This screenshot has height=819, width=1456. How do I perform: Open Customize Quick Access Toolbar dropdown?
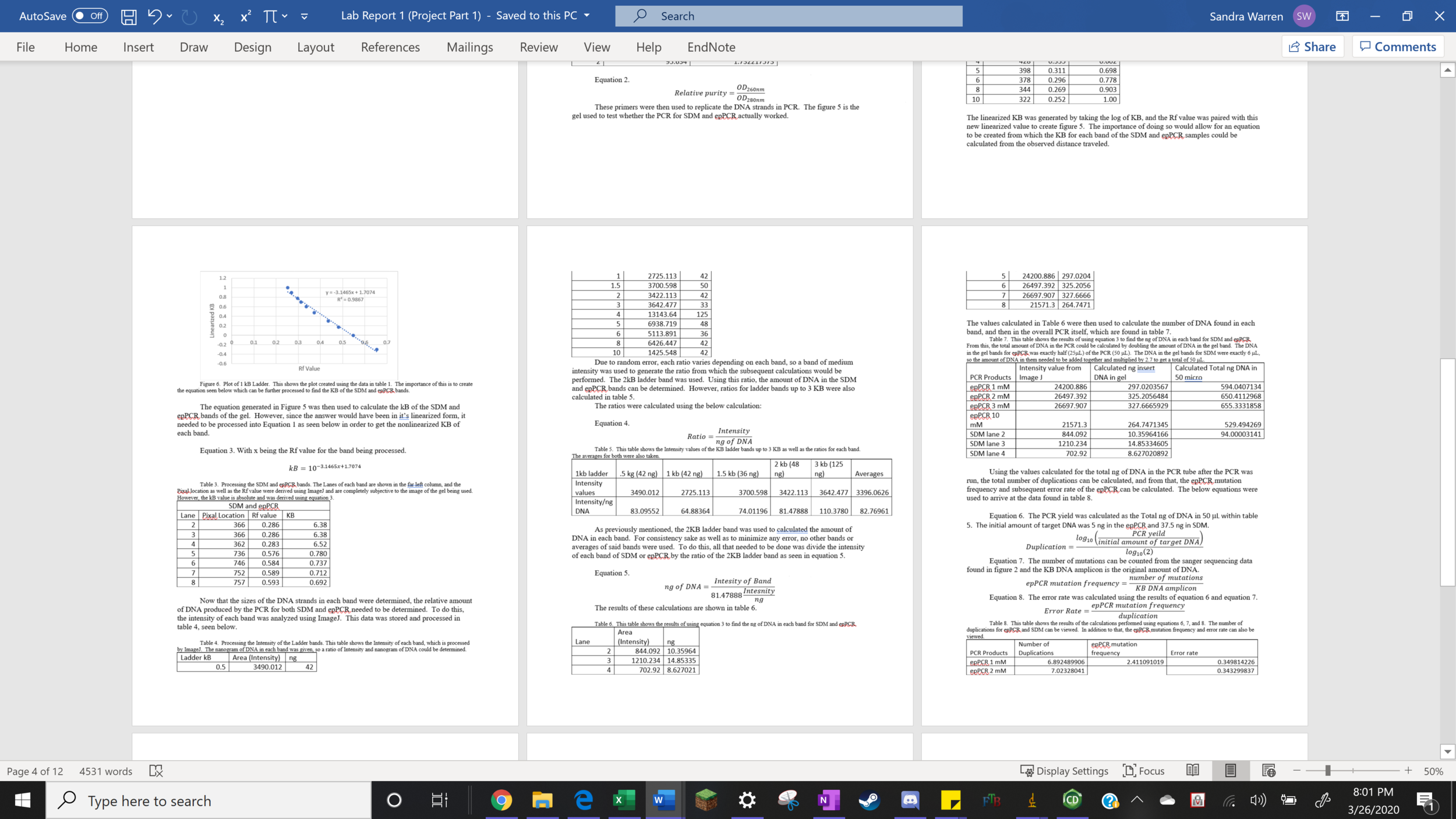coord(304,16)
